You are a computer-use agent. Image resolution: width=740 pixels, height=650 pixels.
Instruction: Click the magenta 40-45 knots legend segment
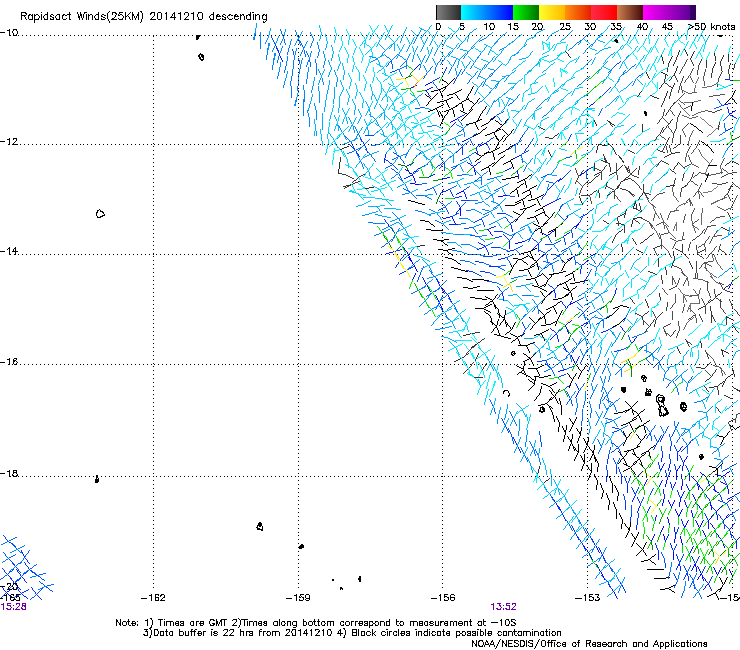click(656, 12)
